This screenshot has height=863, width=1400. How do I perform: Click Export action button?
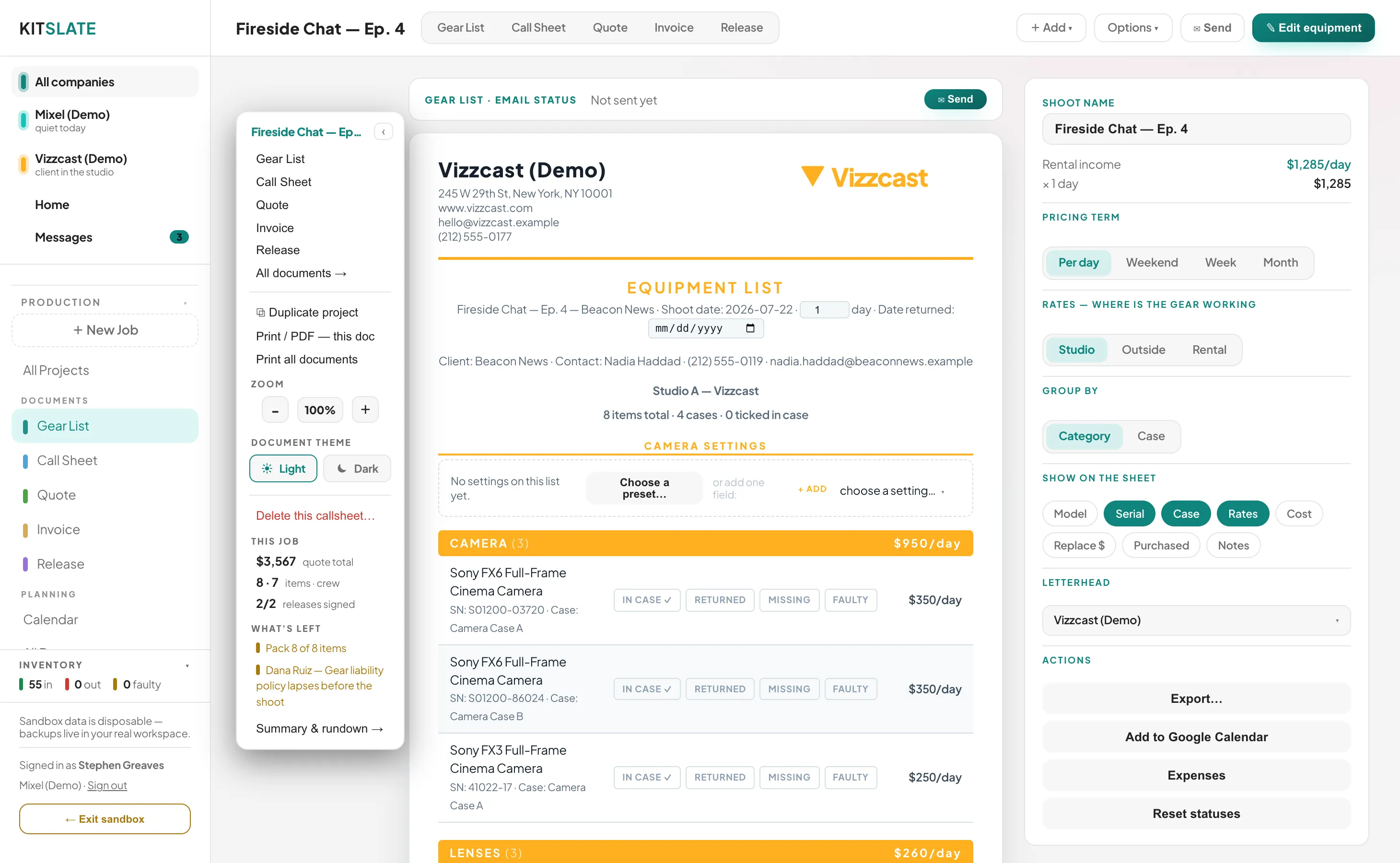click(x=1196, y=699)
